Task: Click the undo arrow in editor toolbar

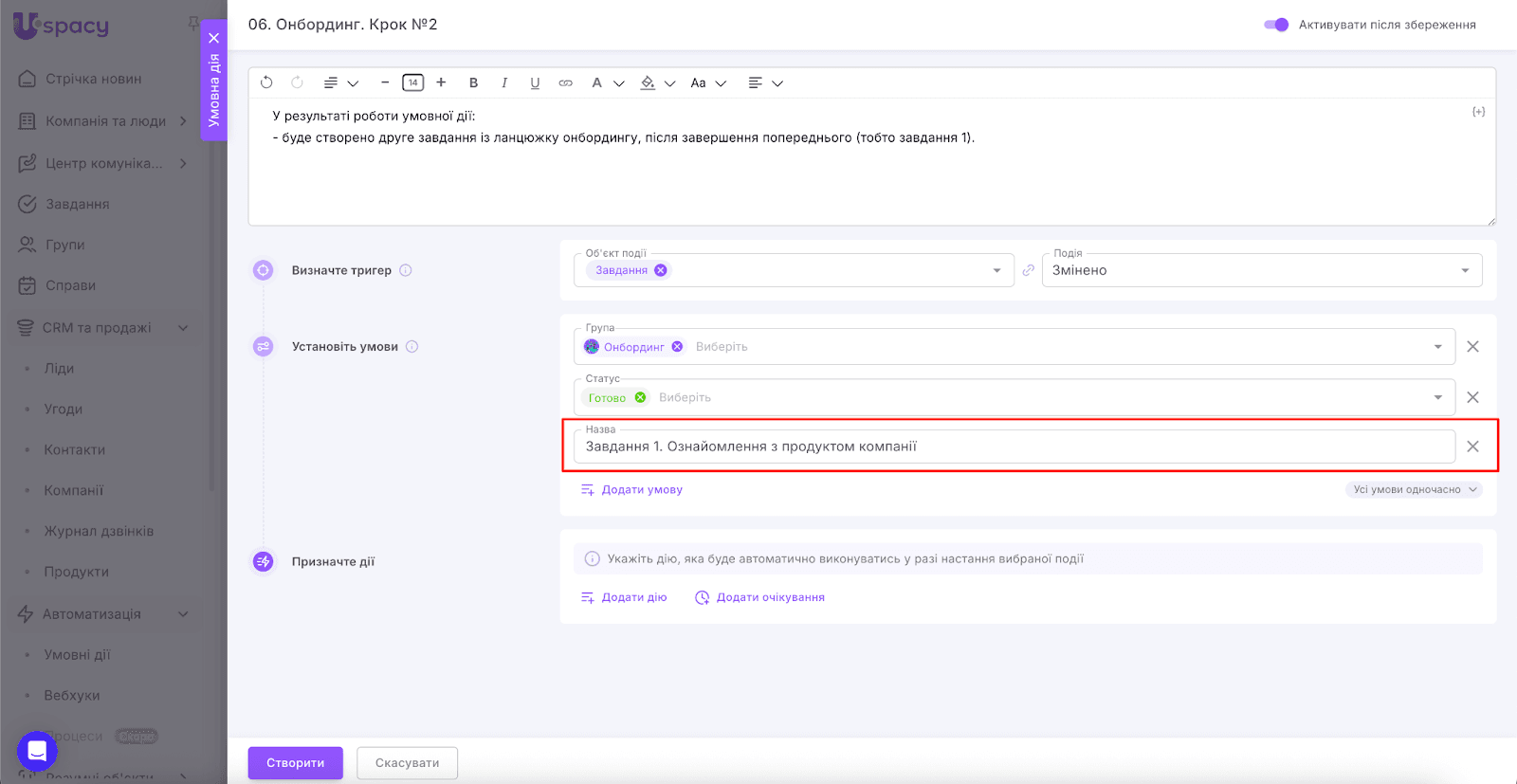Action: tap(266, 82)
